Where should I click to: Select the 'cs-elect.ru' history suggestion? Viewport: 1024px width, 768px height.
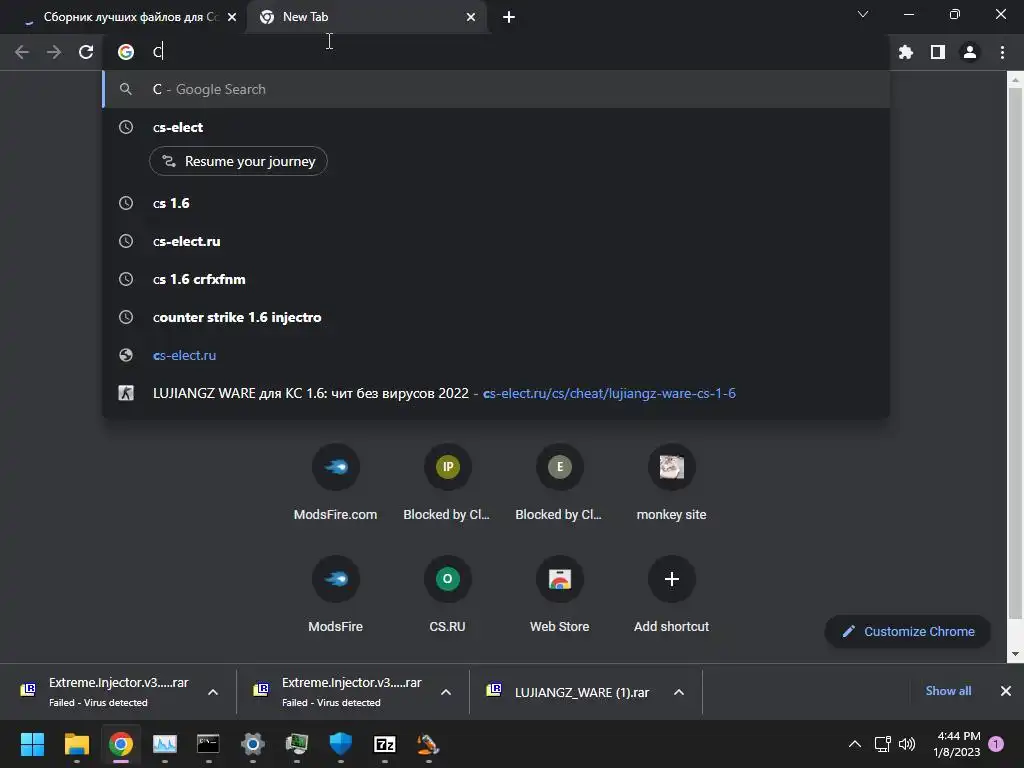[x=496, y=241]
